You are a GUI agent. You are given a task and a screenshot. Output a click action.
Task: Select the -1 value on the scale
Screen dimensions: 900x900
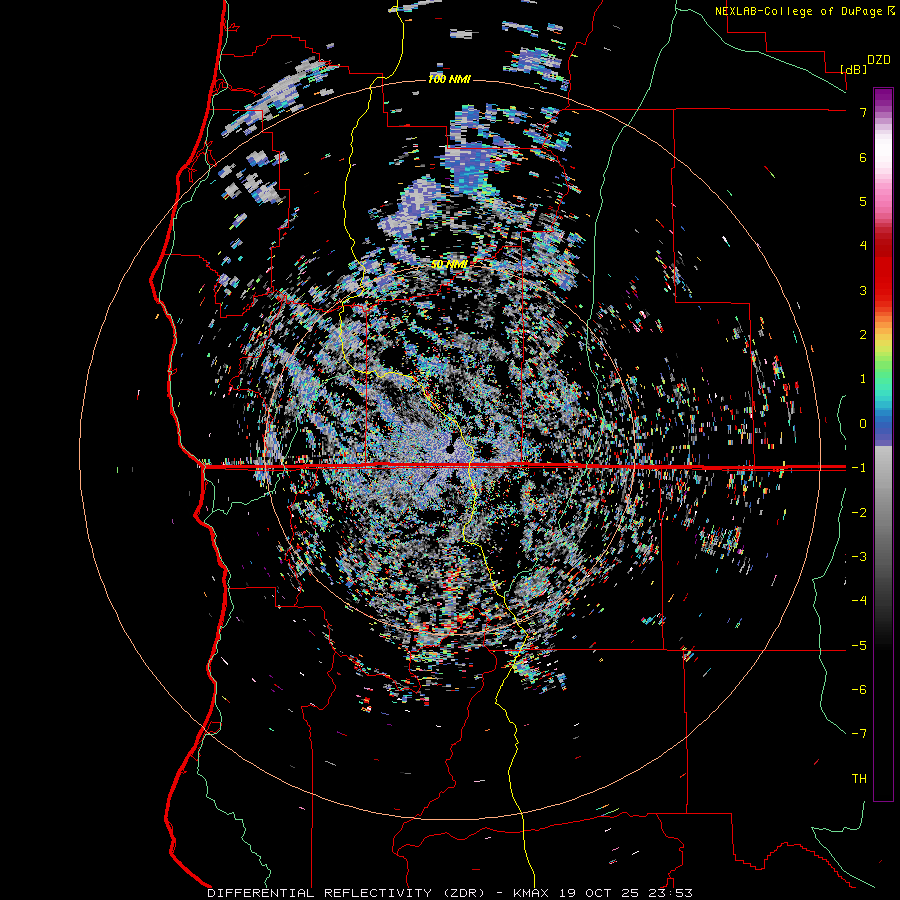tap(859, 468)
